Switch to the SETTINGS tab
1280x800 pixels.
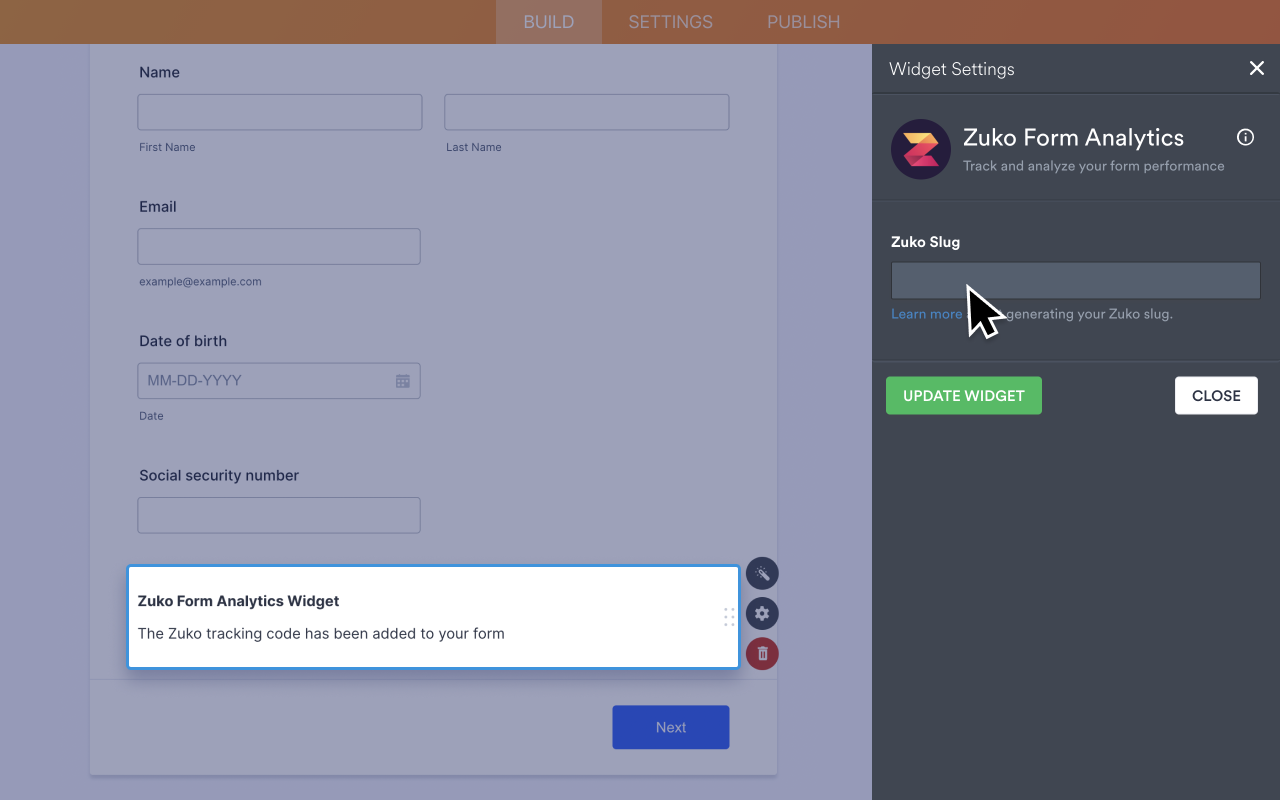(669, 21)
